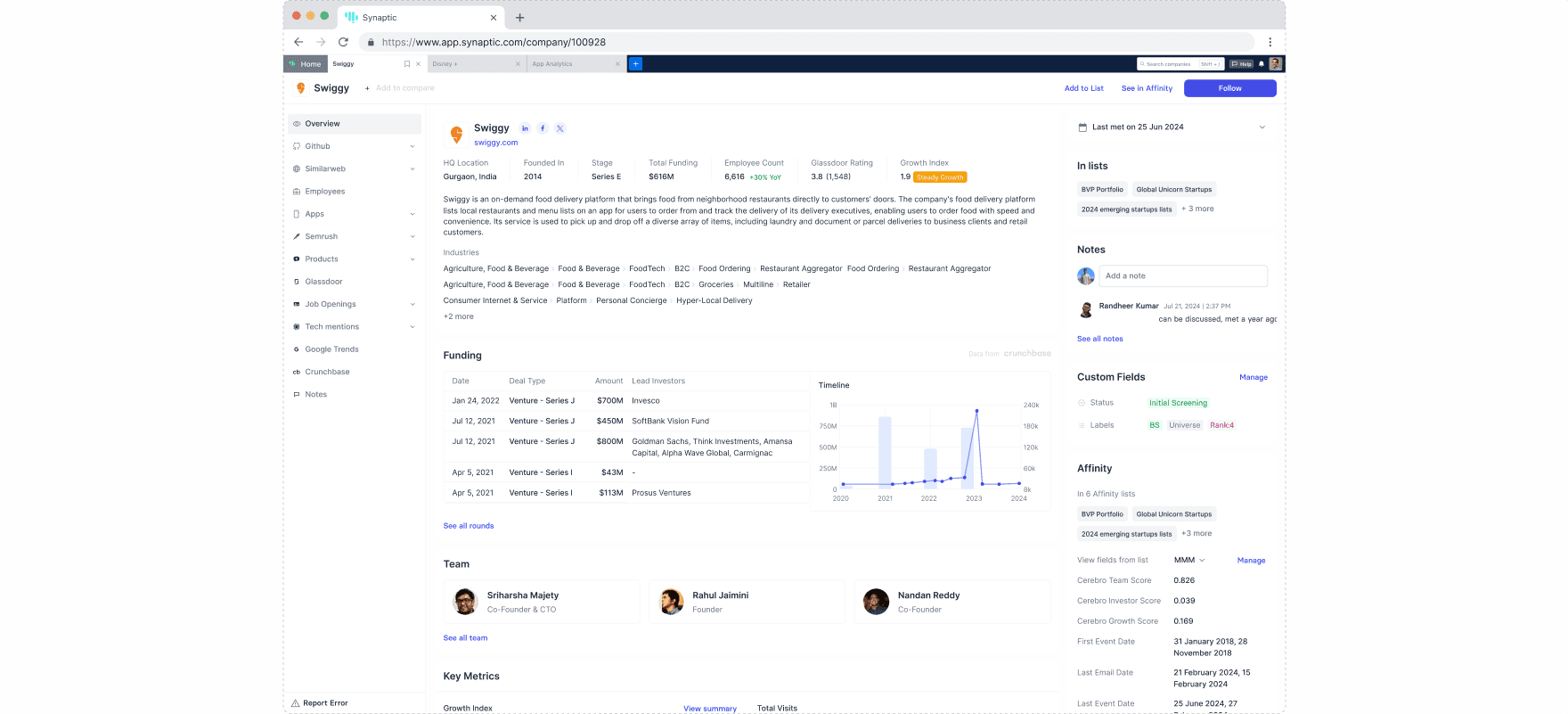The width and height of the screenshot is (1568, 714).
Task: Reload the page in browser
Action: [x=343, y=42]
